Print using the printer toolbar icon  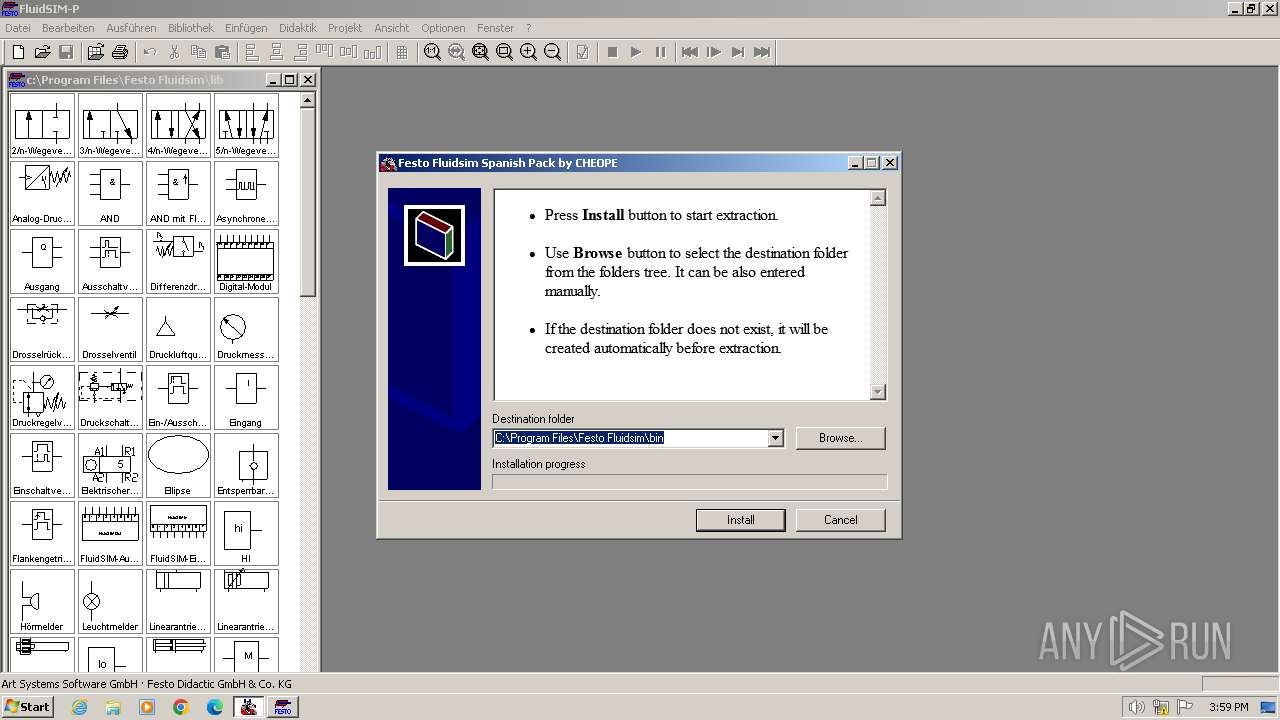[x=119, y=52]
